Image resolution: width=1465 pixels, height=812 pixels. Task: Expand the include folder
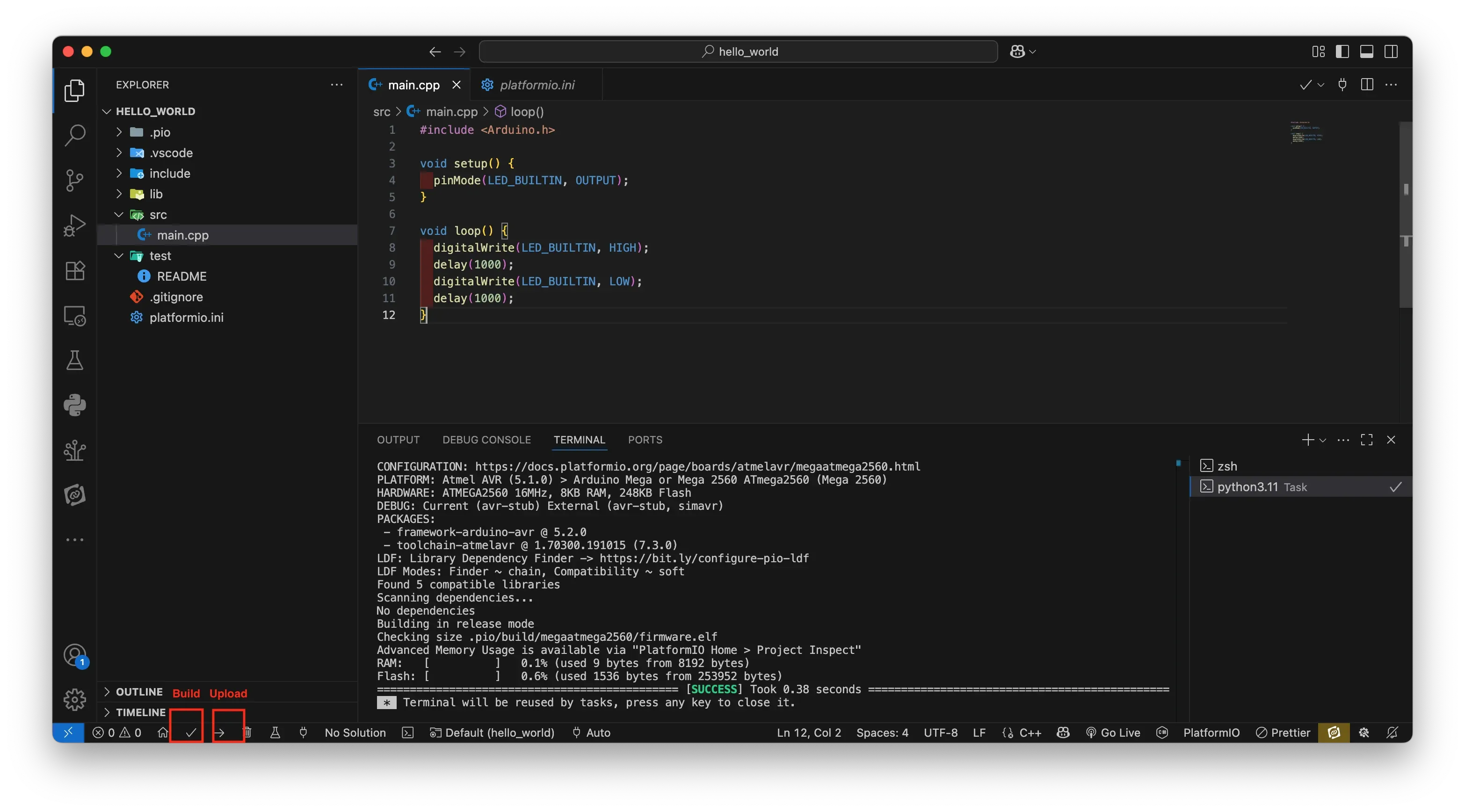tap(119, 173)
